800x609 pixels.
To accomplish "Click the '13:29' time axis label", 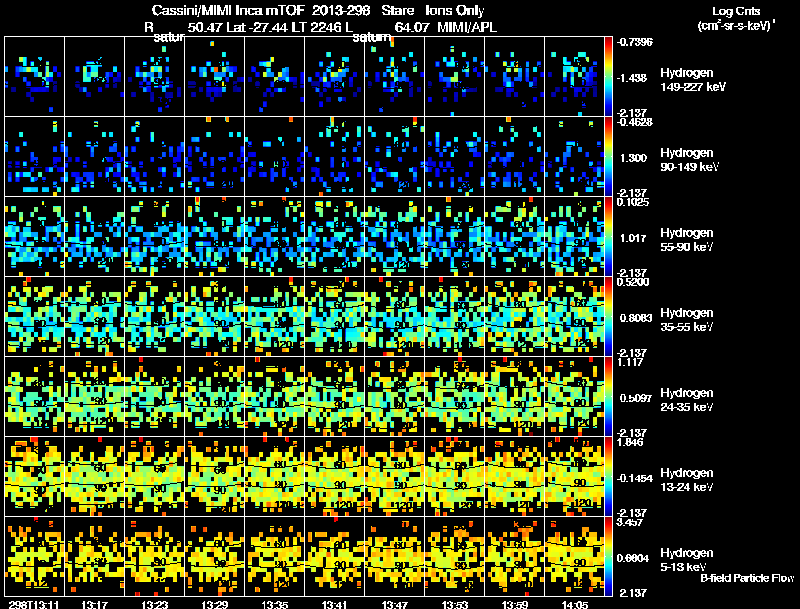I will (215, 604).
